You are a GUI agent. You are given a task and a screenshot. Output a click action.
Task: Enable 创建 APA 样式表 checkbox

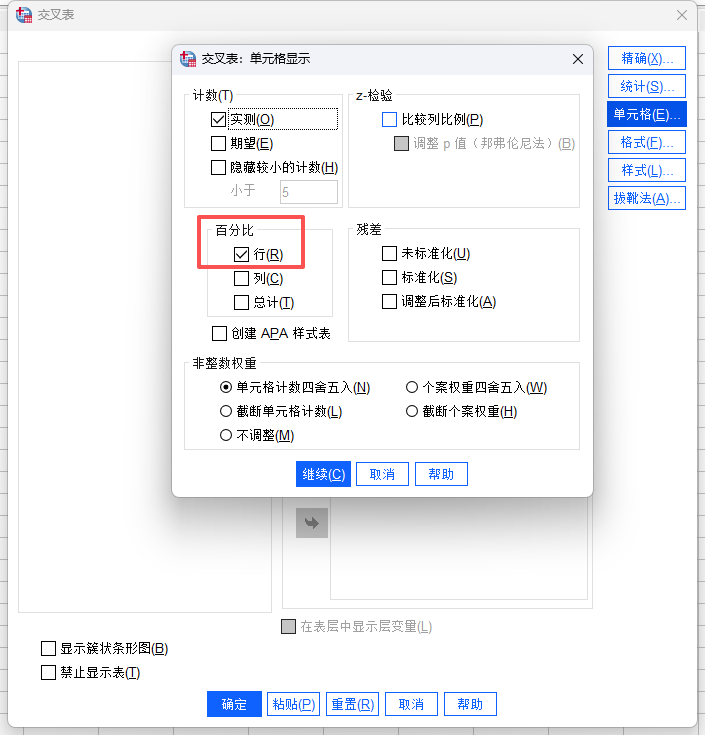click(219, 333)
